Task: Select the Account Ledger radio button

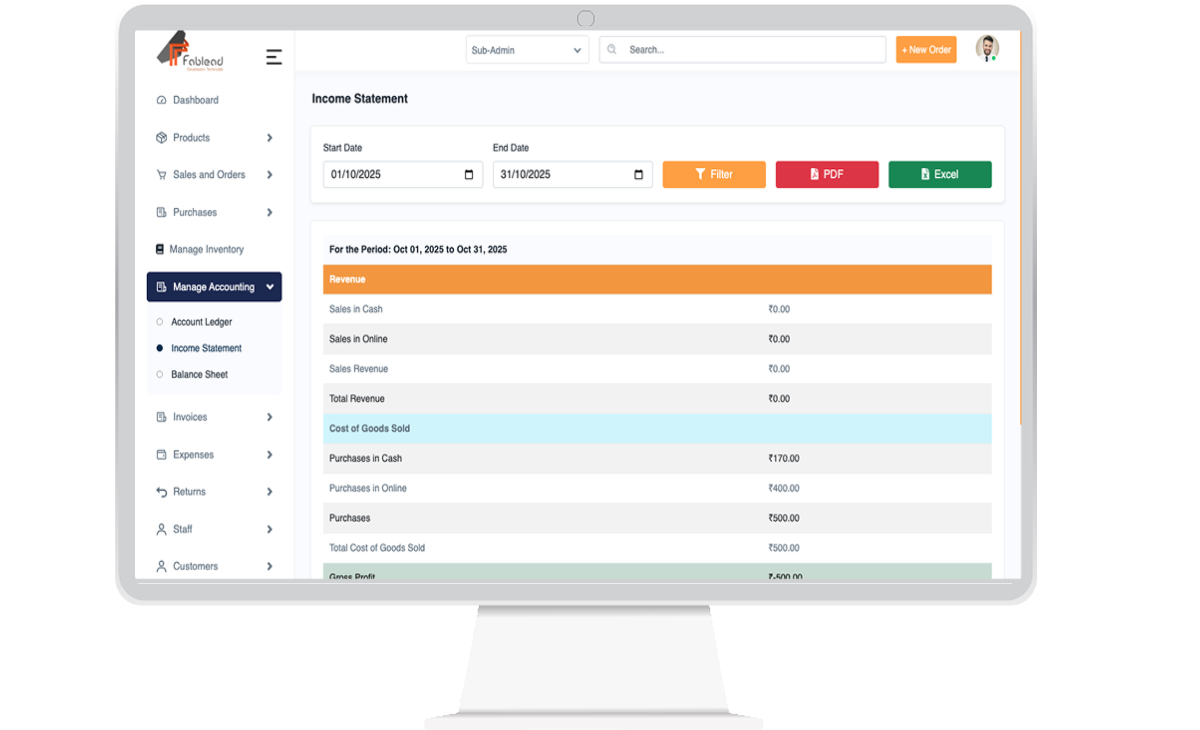Action: coord(159,322)
